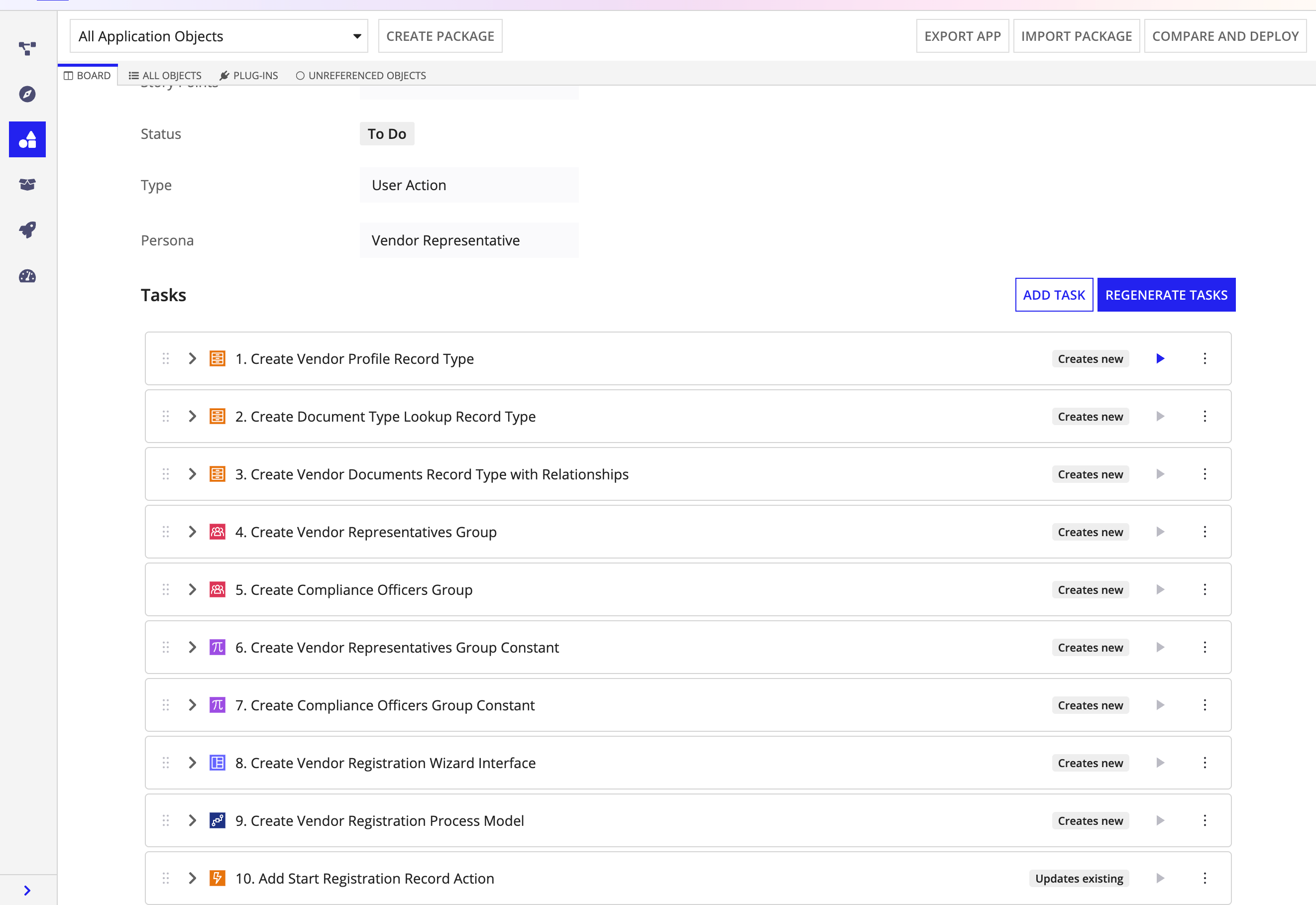
Task: Click the Add Task button
Action: click(x=1054, y=295)
